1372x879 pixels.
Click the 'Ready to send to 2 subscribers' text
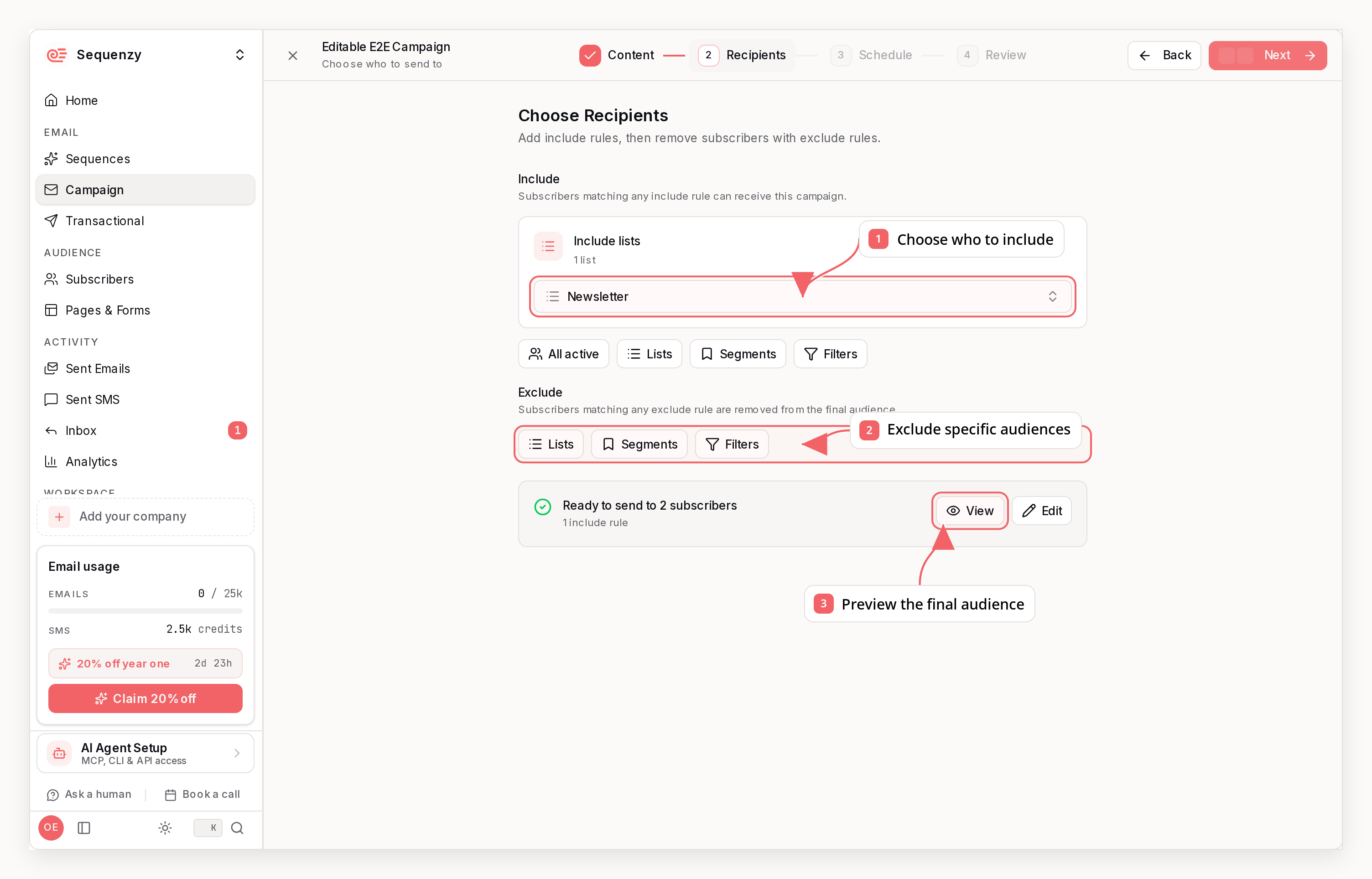click(649, 505)
